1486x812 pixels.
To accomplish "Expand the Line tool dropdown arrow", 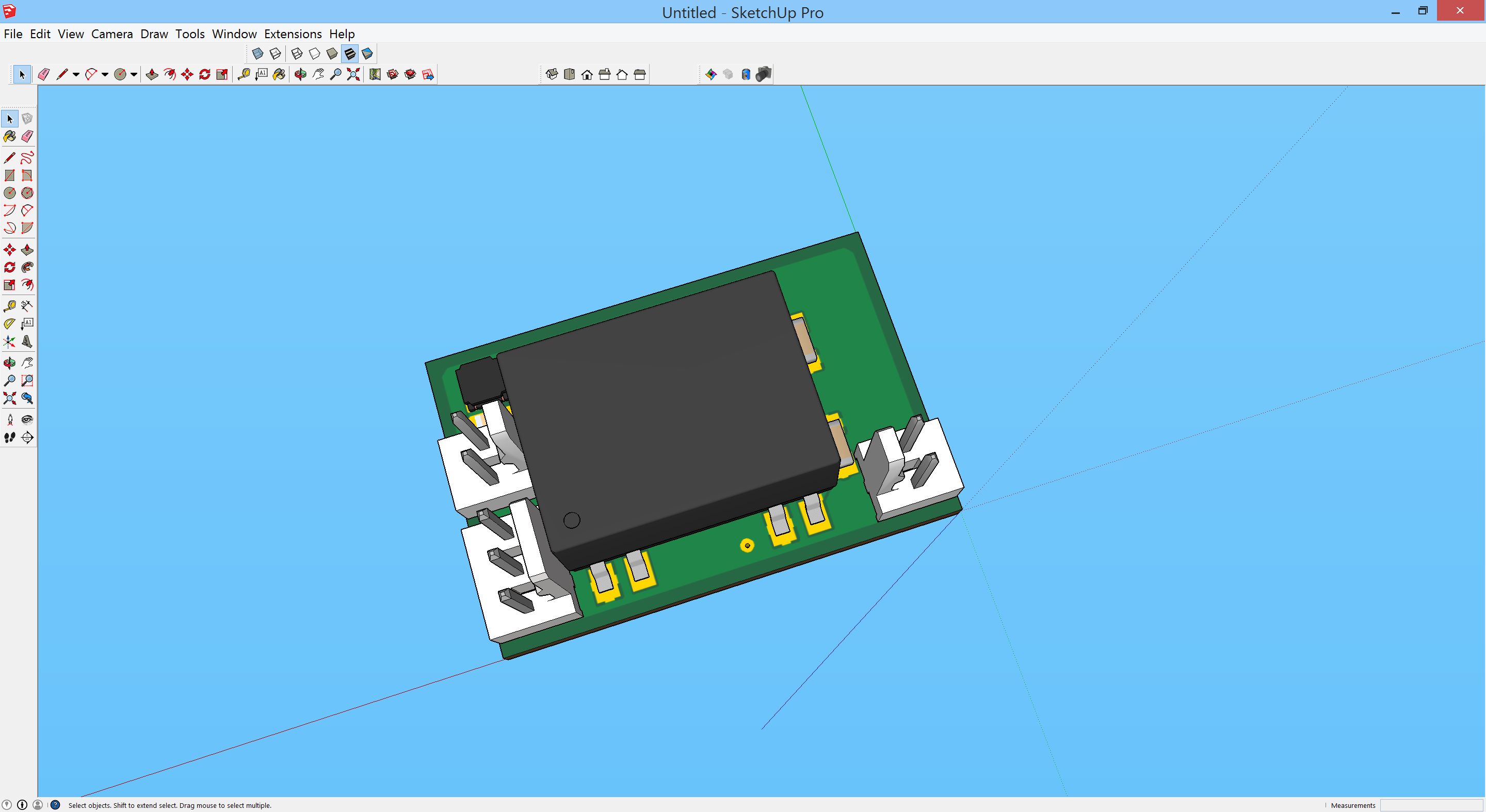I will pyautogui.click(x=75, y=74).
